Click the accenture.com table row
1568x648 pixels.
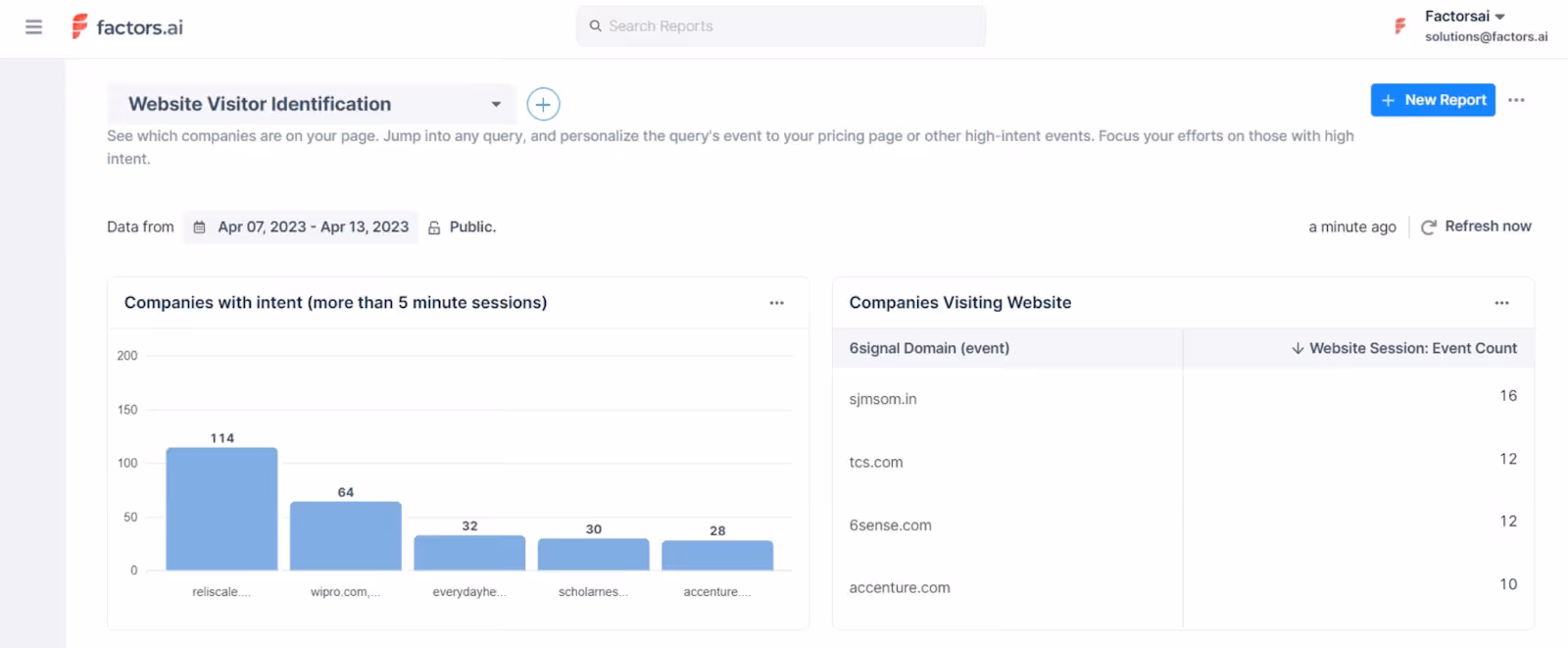(1183, 587)
